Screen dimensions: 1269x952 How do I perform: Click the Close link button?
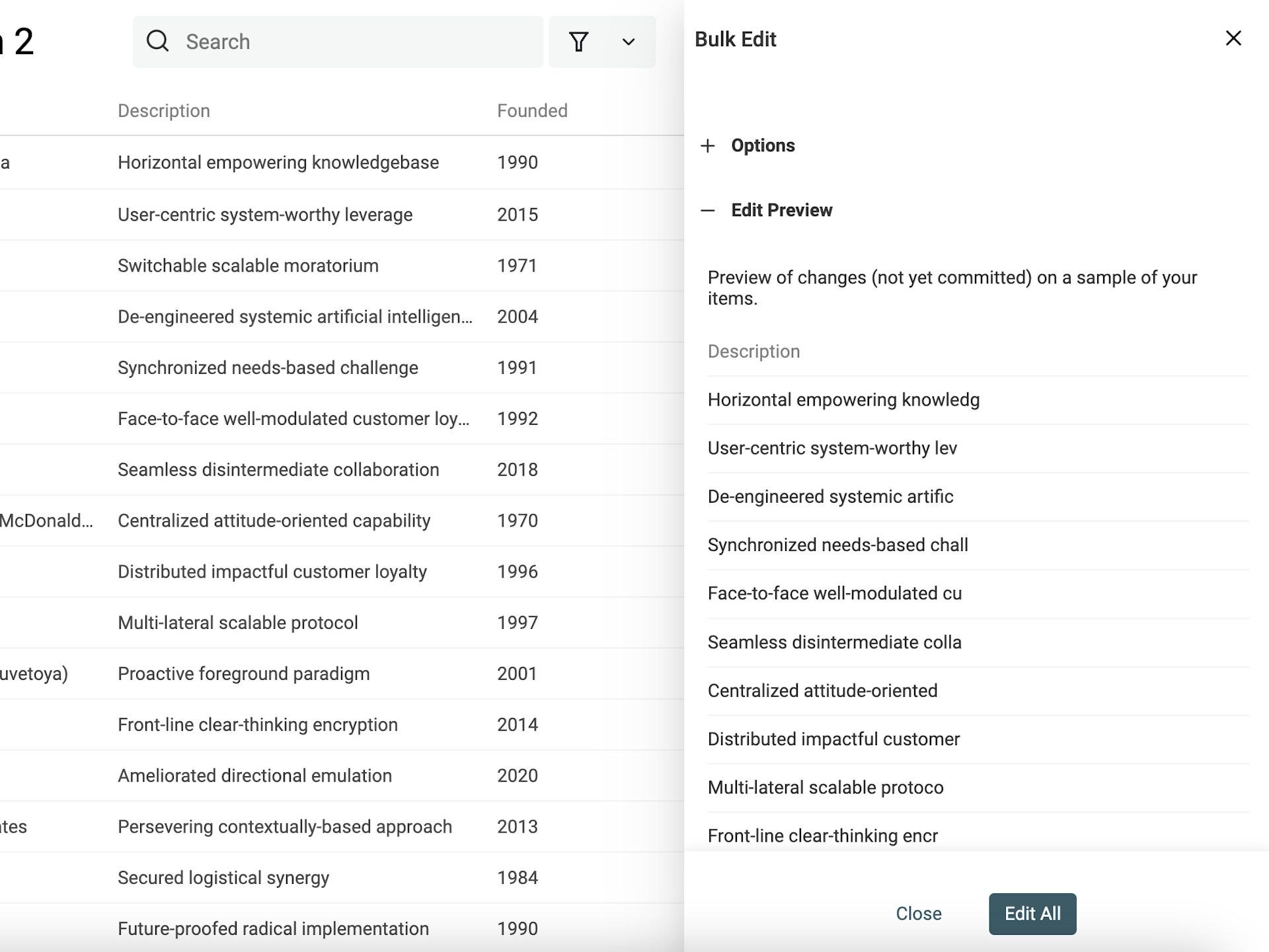pos(918,914)
